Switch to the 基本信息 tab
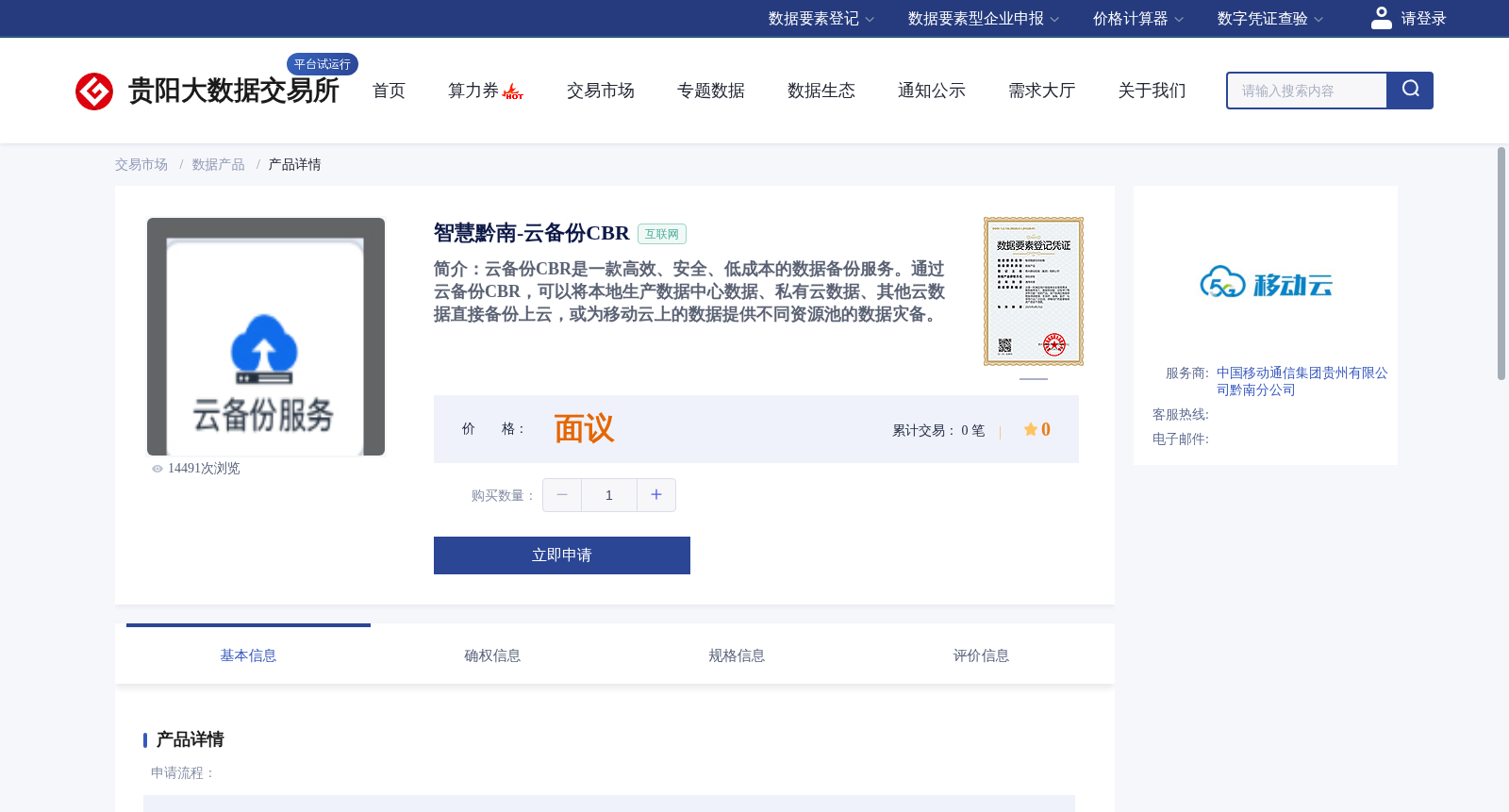Screen dimensions: 1509x812 click(248, 655)
